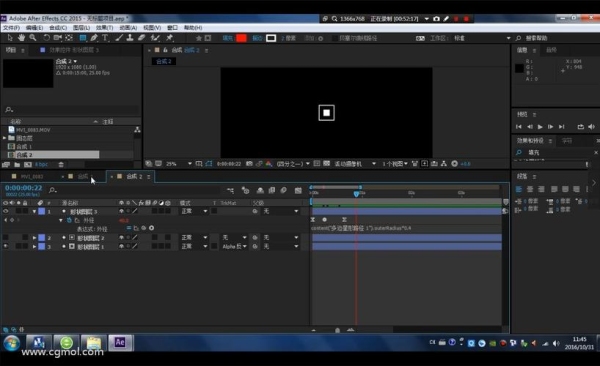Viewport: 600px width, 366px height.
Task: Select the Hand tool
Action: 21,38
